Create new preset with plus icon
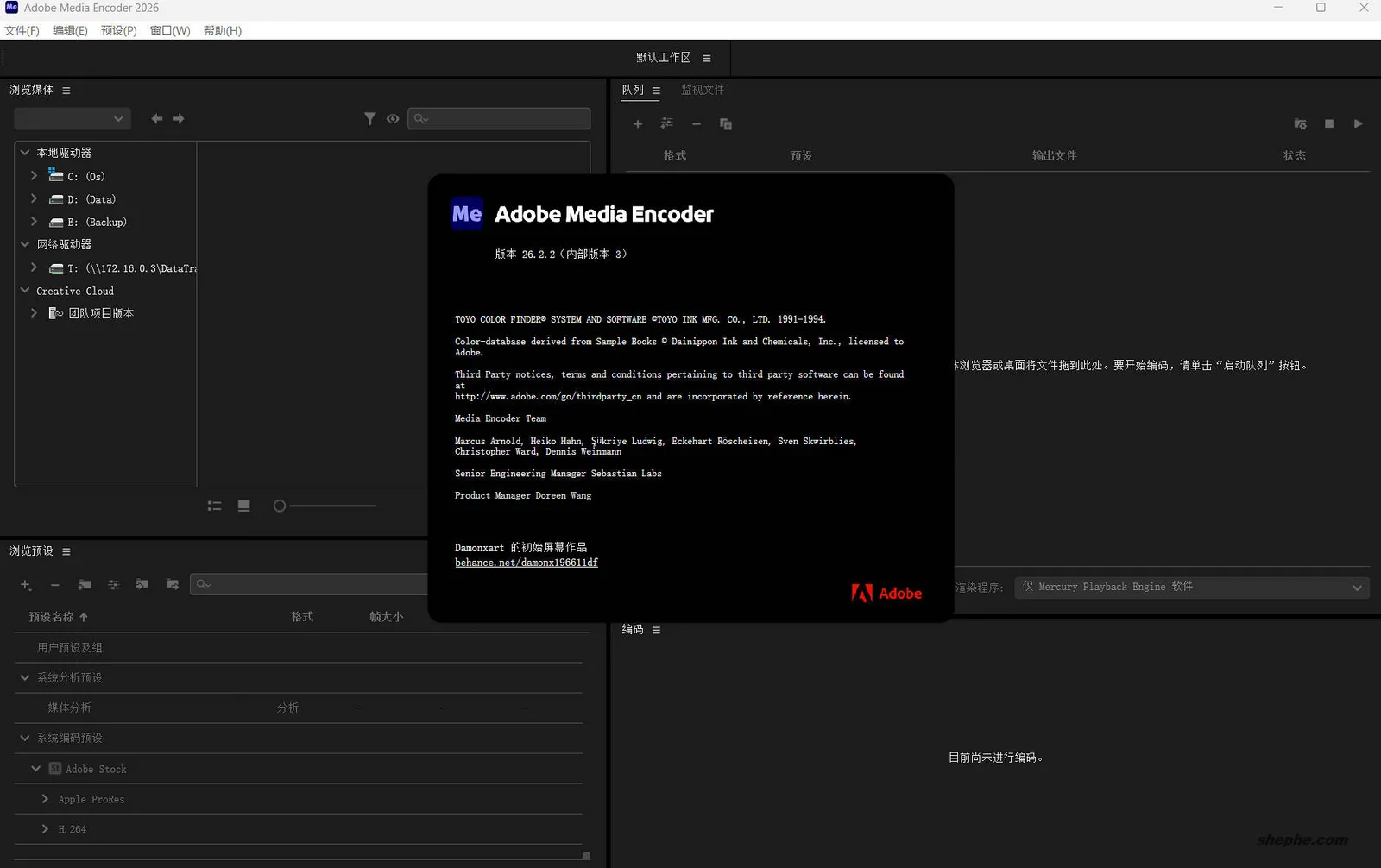Viewport: 1381px width, 868px height. tap(26, 585)
